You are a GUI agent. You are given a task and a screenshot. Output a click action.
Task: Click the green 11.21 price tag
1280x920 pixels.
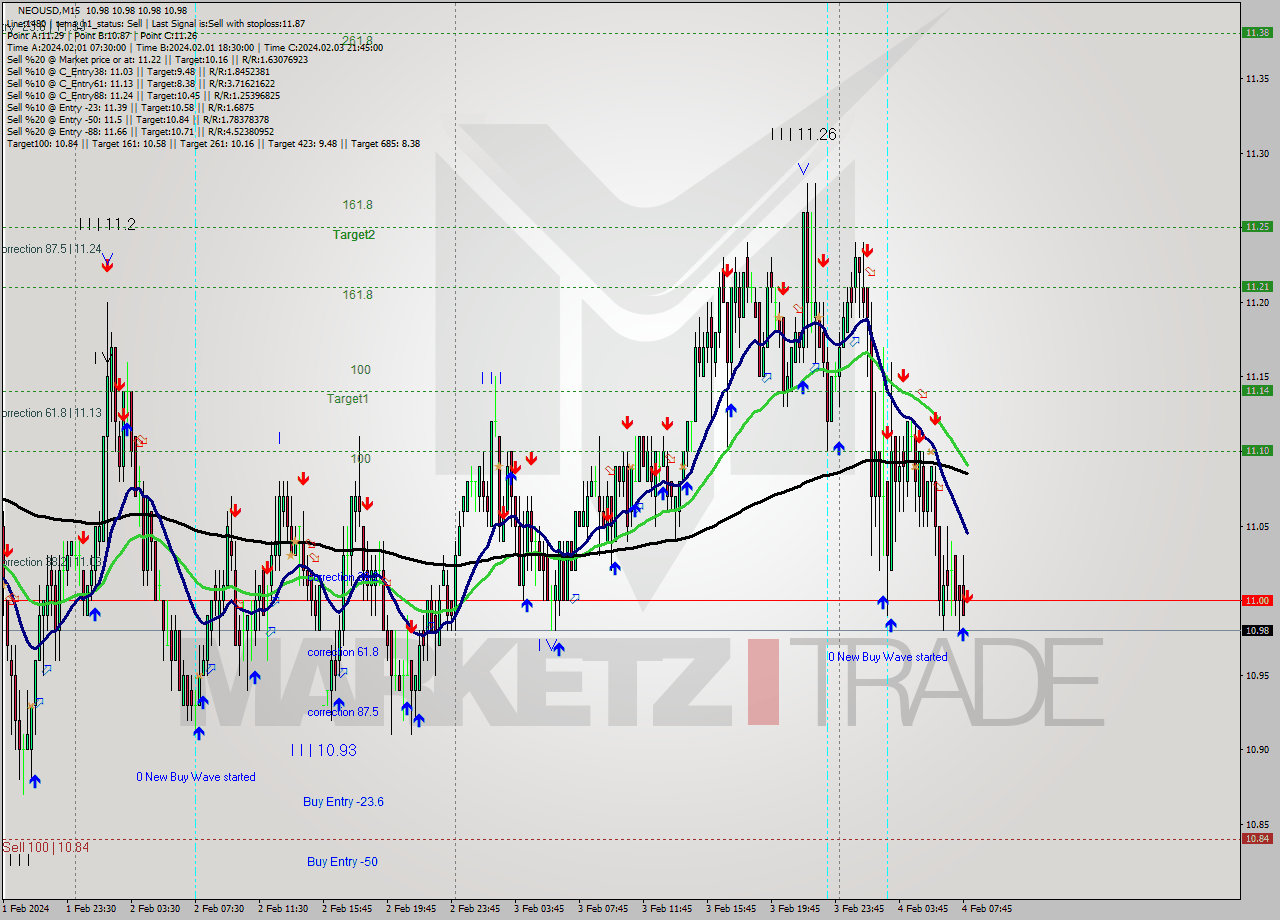point(1257,286)
